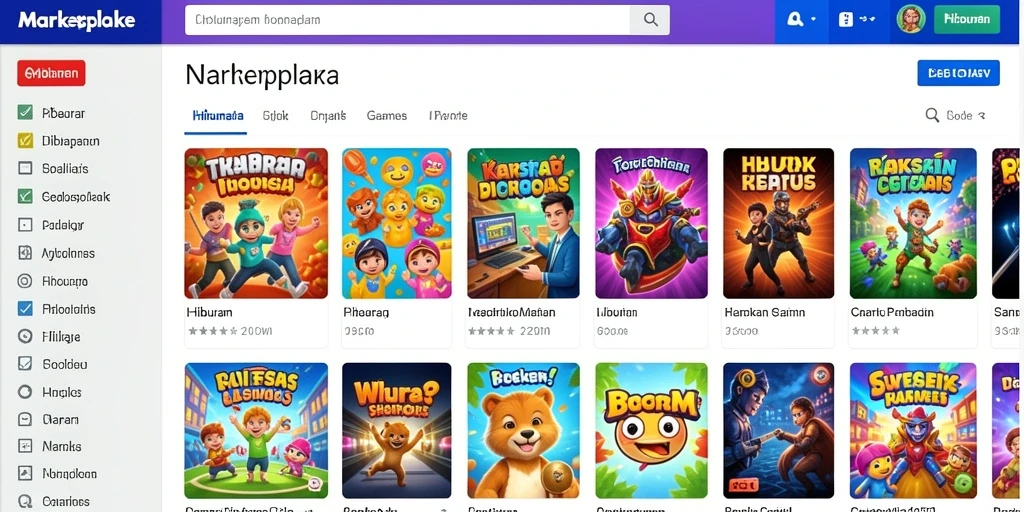This screenshot has height=512, width=1024.
Task: Click the search magnifier button in top bar
Action: pyautogui.click(x=650, y=20)
